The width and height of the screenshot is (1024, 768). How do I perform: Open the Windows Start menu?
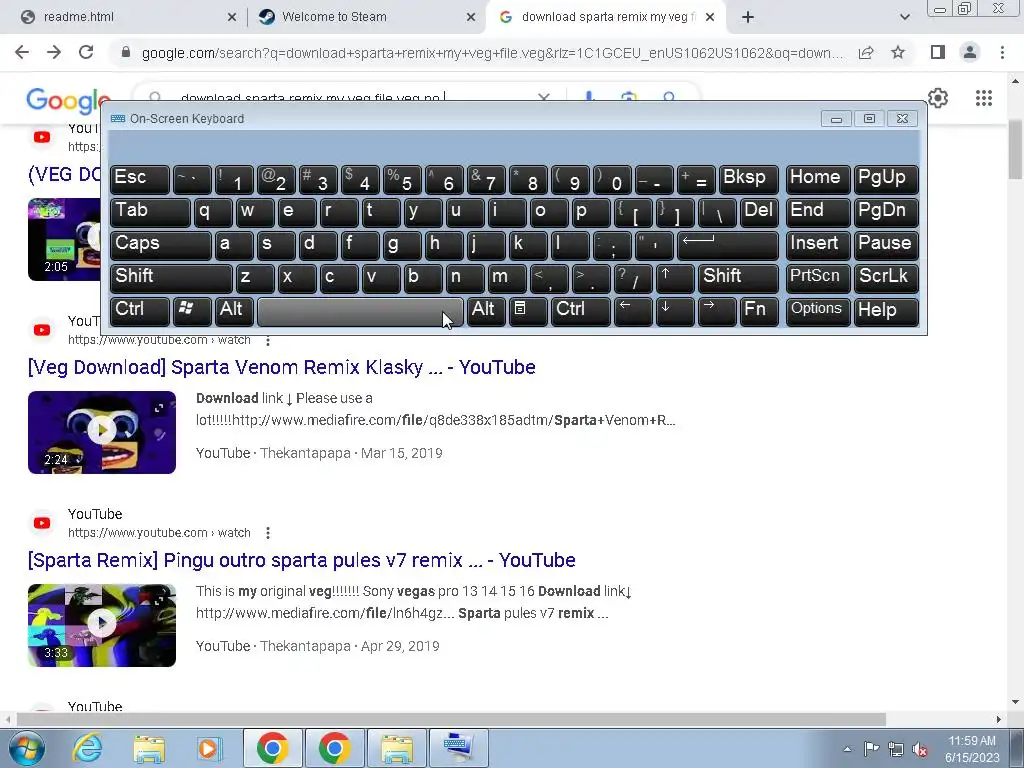(26, 748)
